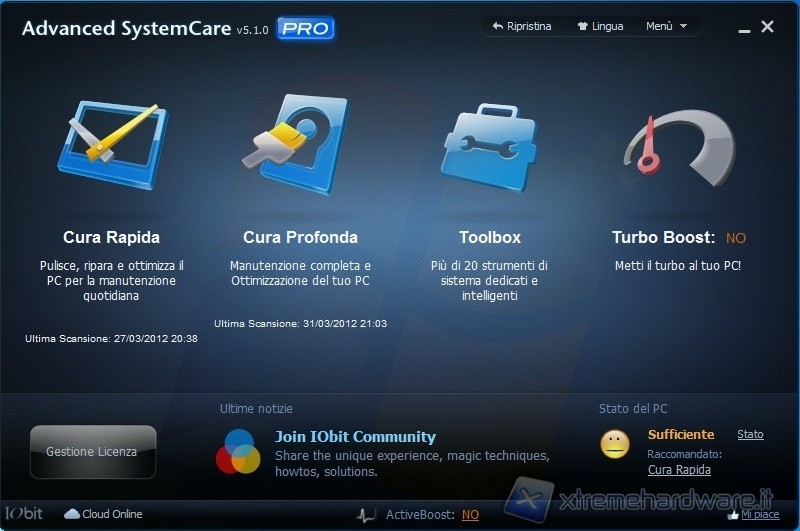Click the ActiveBoost pulse icon
800x531 pixels.
coord(367,515)
